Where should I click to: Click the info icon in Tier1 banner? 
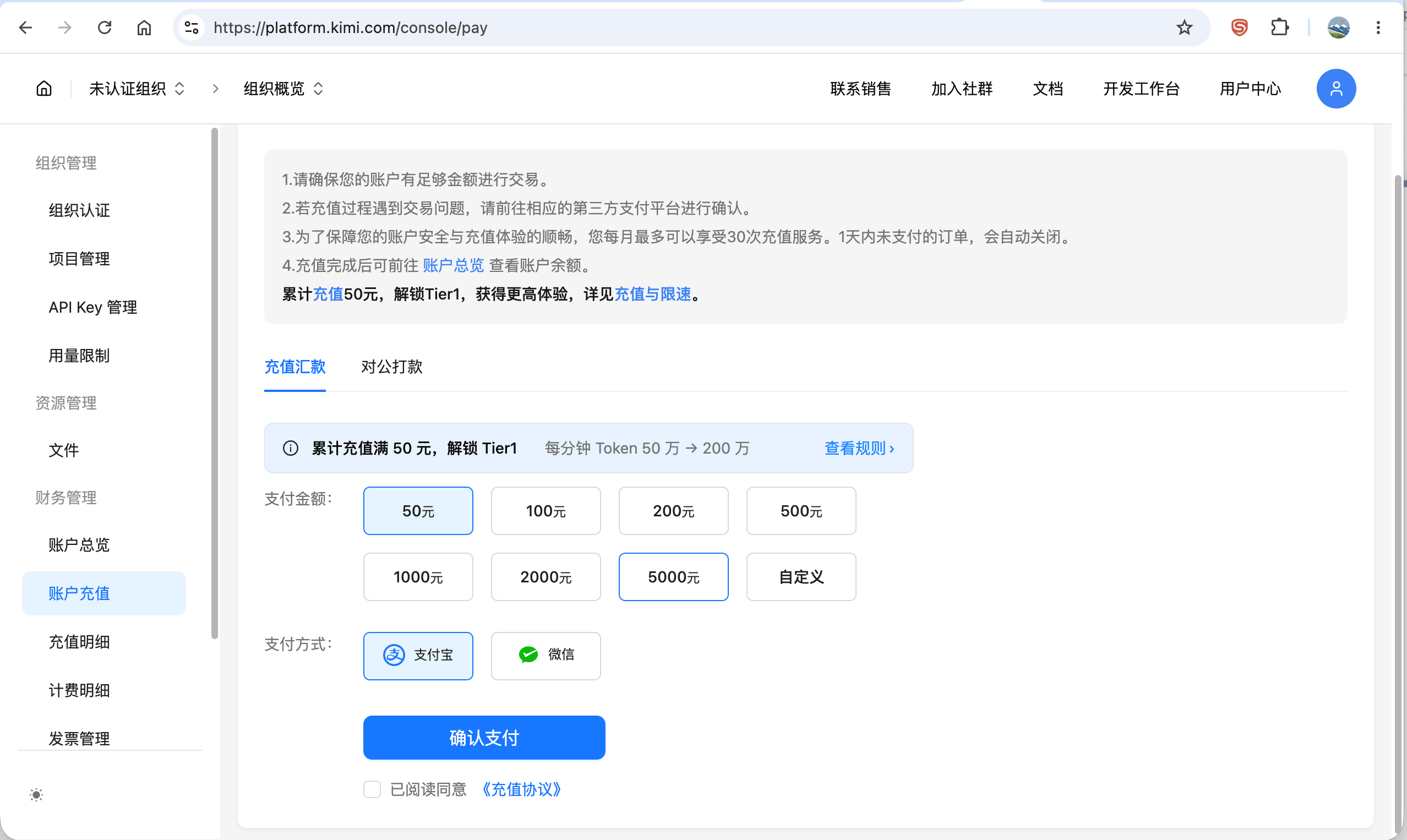[290, 448]
